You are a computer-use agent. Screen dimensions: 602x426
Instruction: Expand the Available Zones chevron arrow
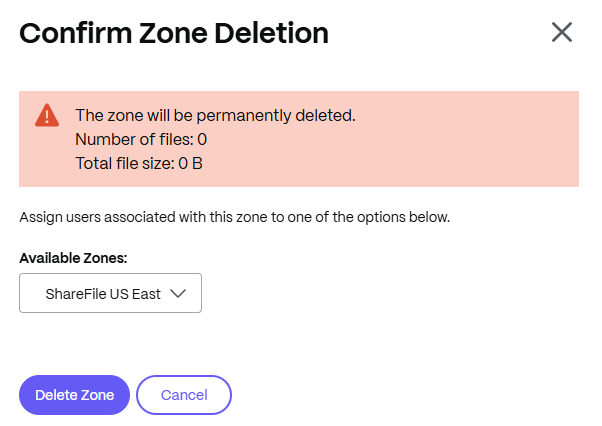[178, 294]
